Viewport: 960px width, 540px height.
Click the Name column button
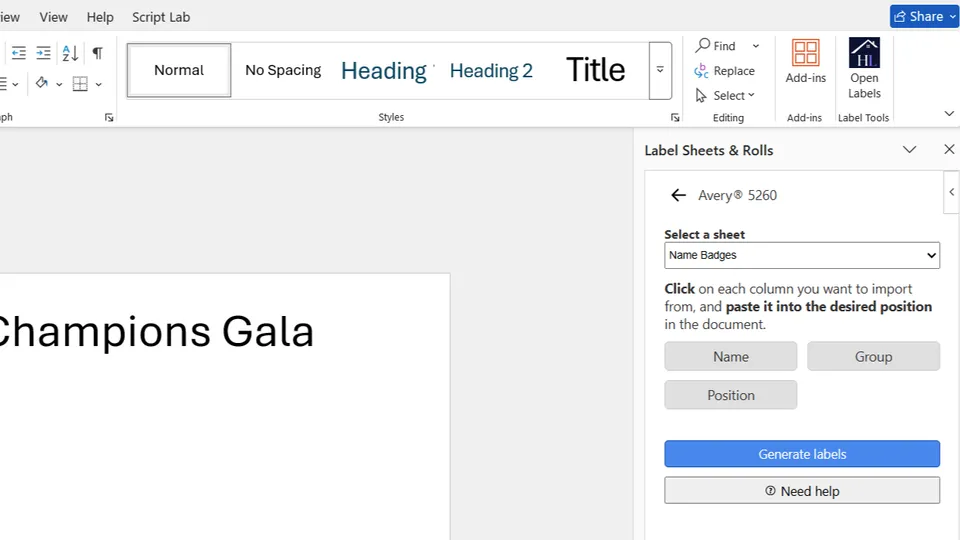point(731,356)
